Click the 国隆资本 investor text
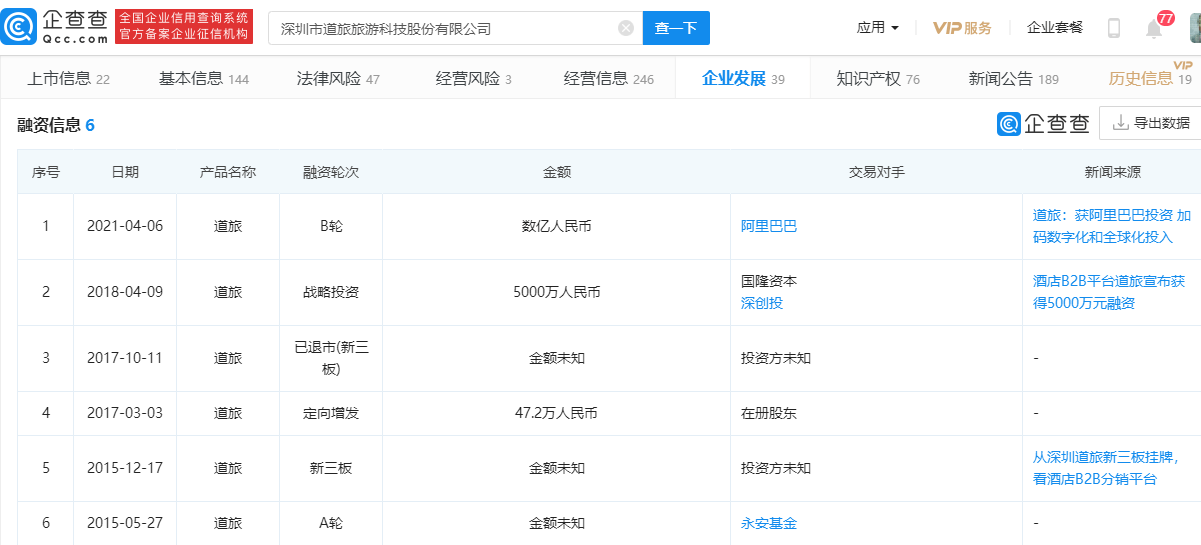Image resolution: width=1201 pixels, height=545 pixels. tap(769, 282)
